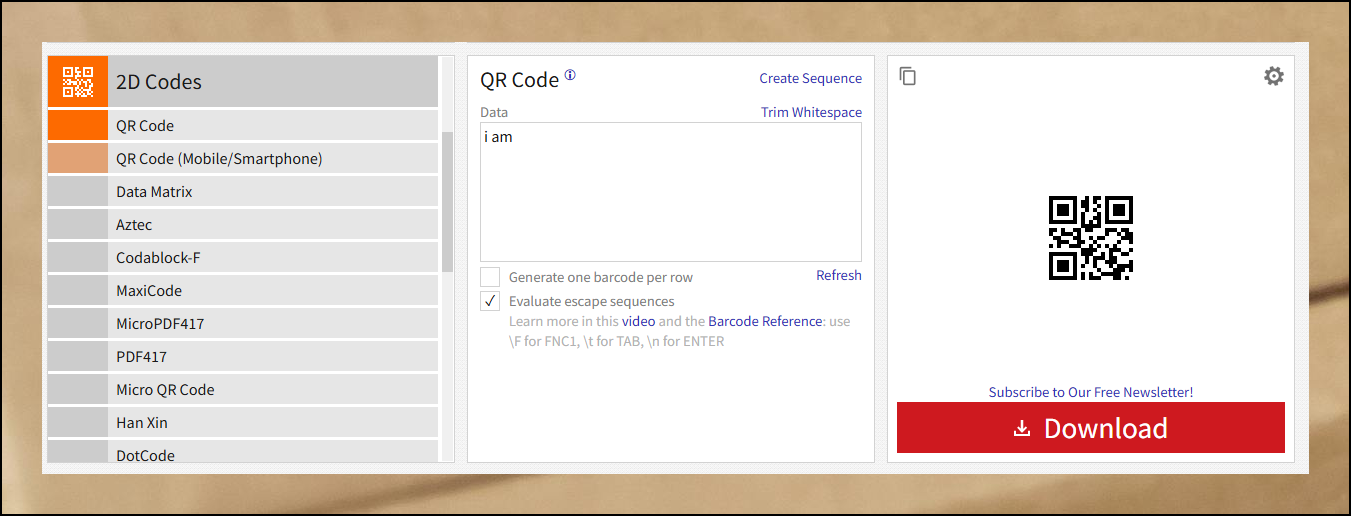The height and width of the screenshot is (516, 1351).
Task: Uncheck Evaluate escape sequences
Action: pyautogui.click(x=490, y=301)
